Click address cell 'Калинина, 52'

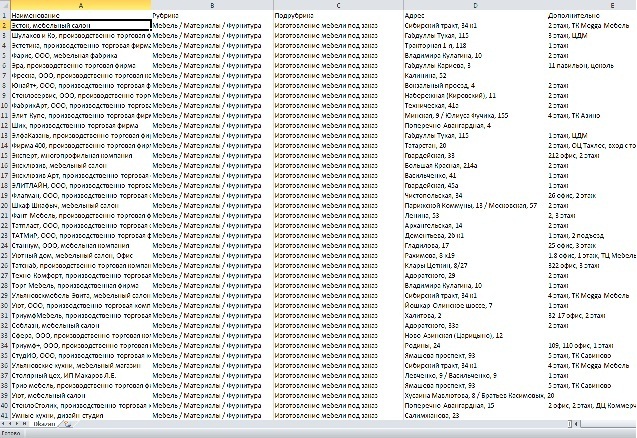pyautogui.click(x=475, y=75)
